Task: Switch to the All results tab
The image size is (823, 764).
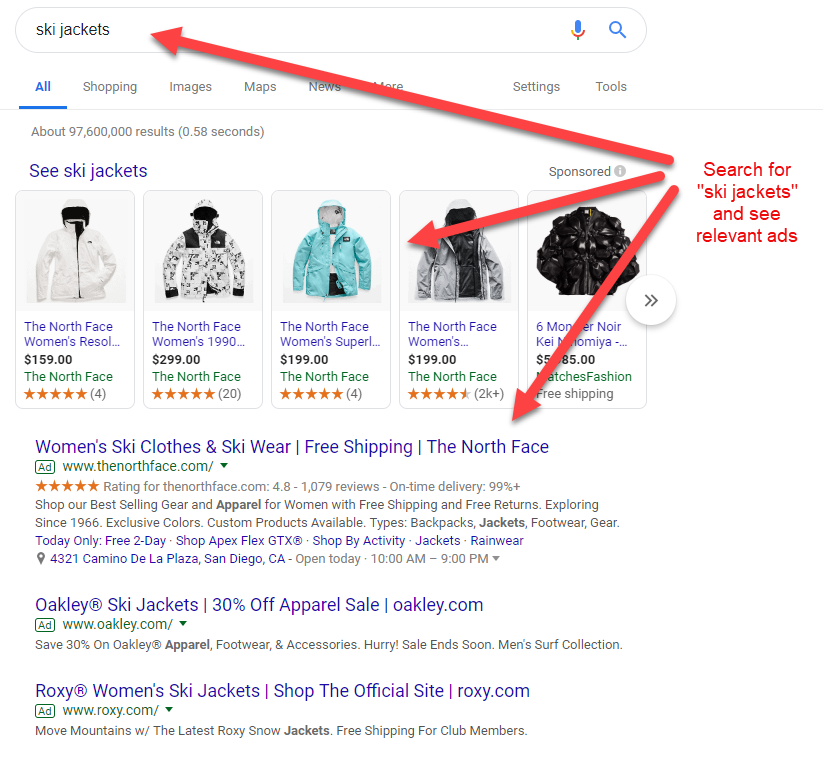Action: (x=43, y=87)
